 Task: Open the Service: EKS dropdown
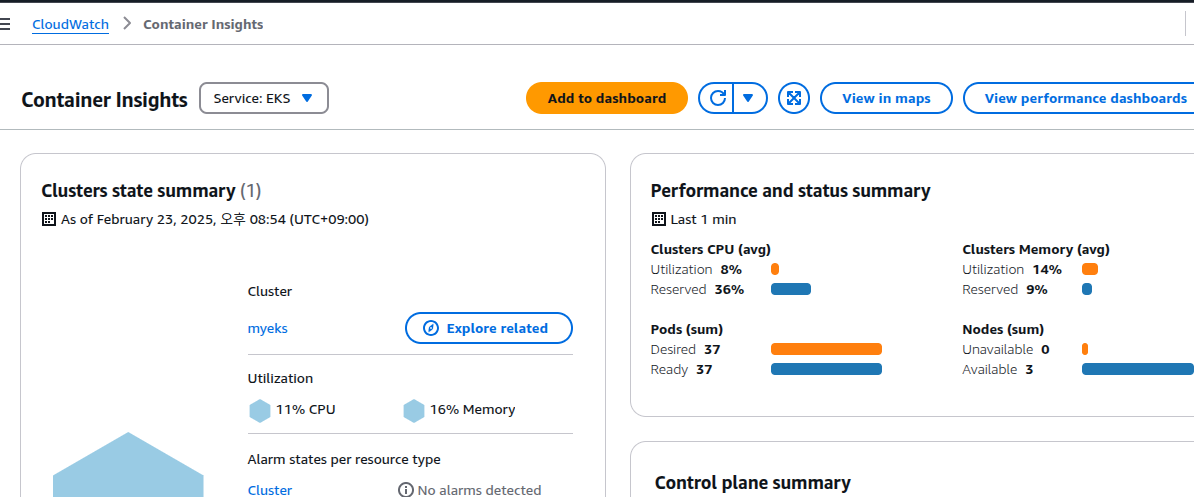pyautogui.click(x=263, y=98)
